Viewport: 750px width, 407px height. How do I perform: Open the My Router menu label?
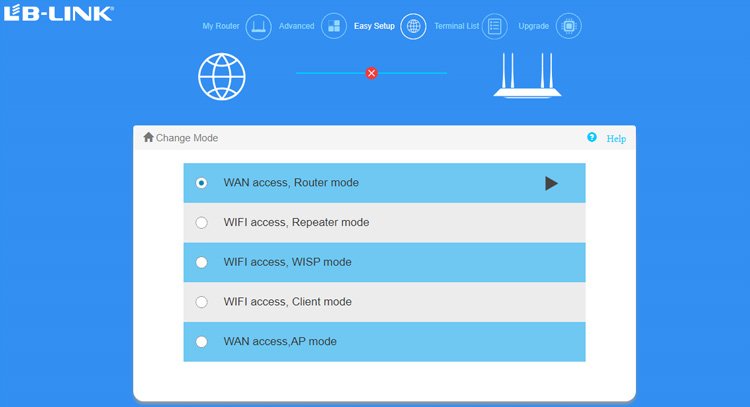tap(221, 26)
